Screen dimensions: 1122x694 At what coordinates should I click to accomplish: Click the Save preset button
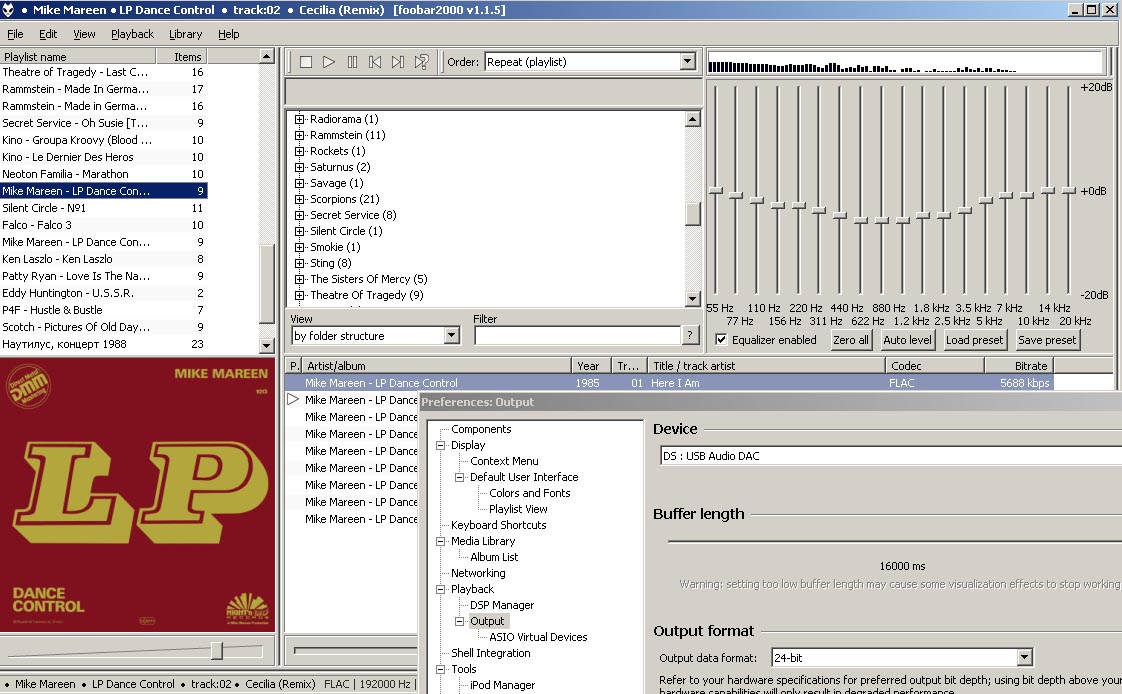(1047, 340)
